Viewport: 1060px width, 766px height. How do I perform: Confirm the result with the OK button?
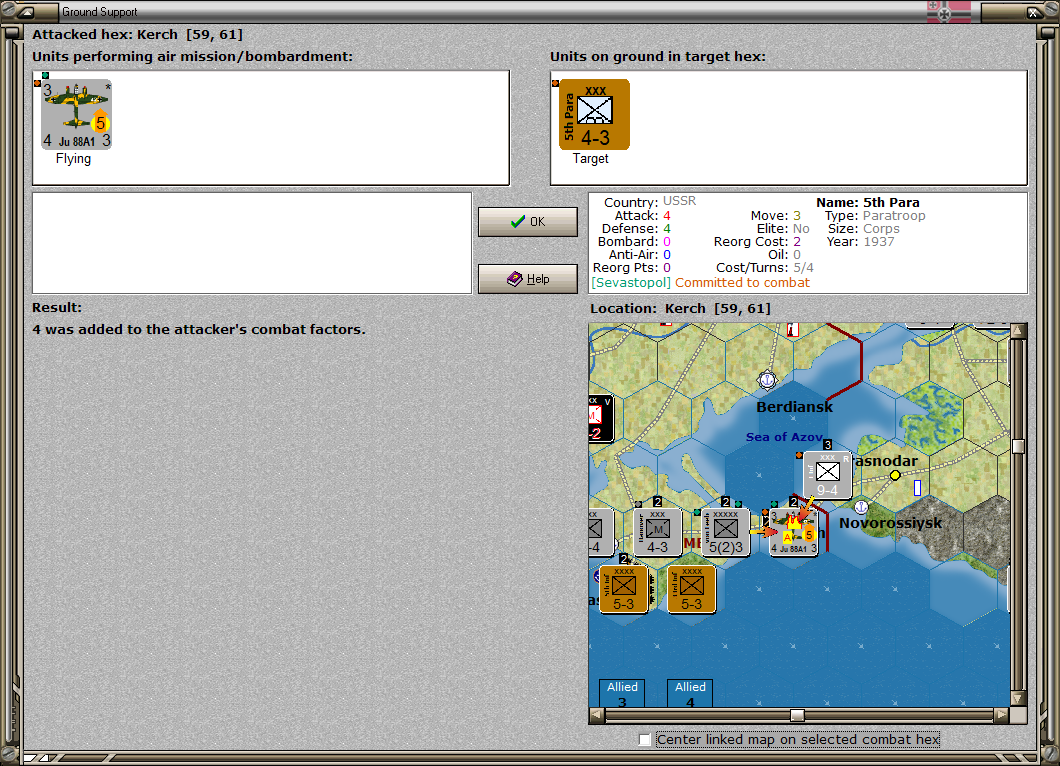528,222
